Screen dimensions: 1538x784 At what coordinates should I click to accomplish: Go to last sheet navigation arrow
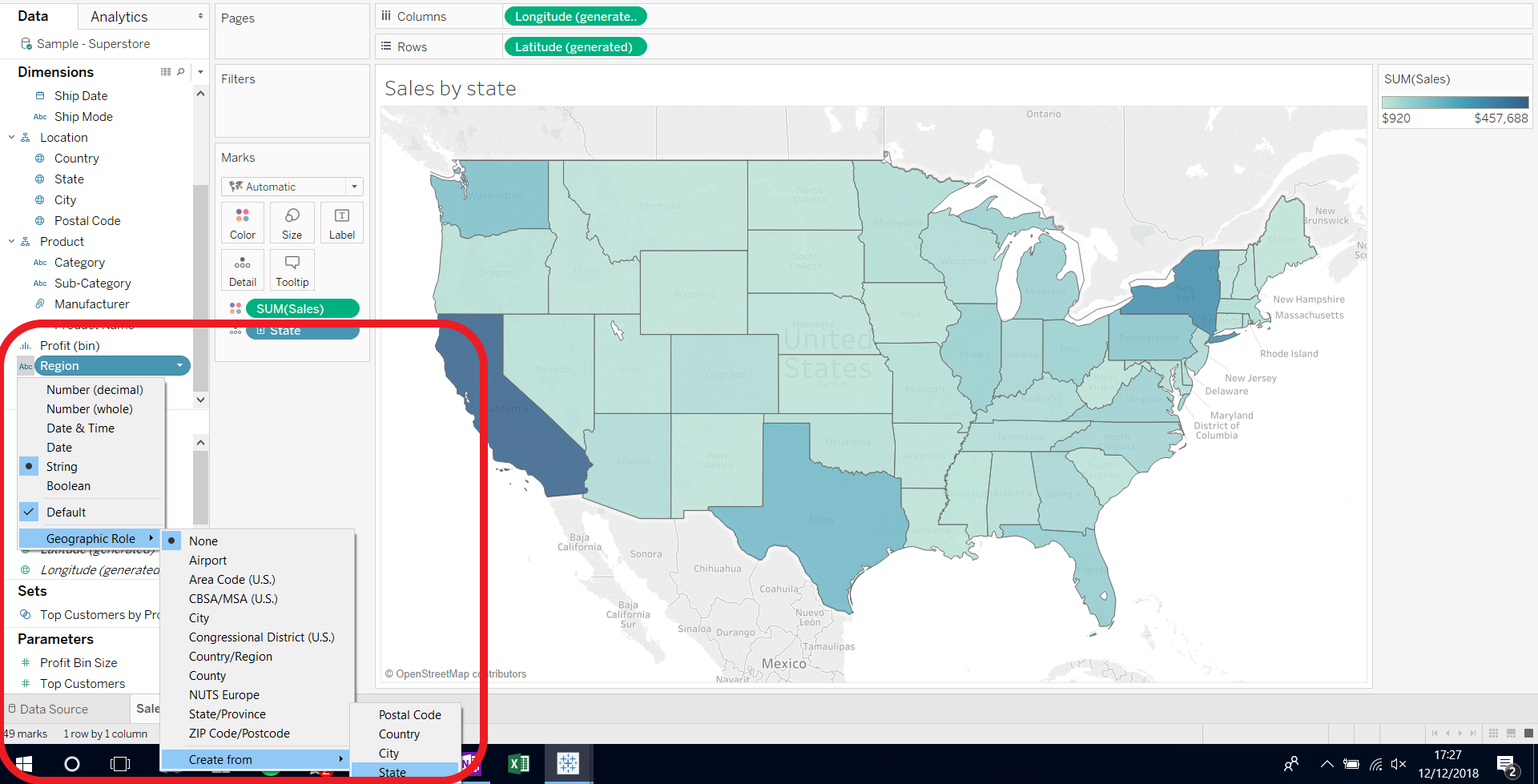1472,733
